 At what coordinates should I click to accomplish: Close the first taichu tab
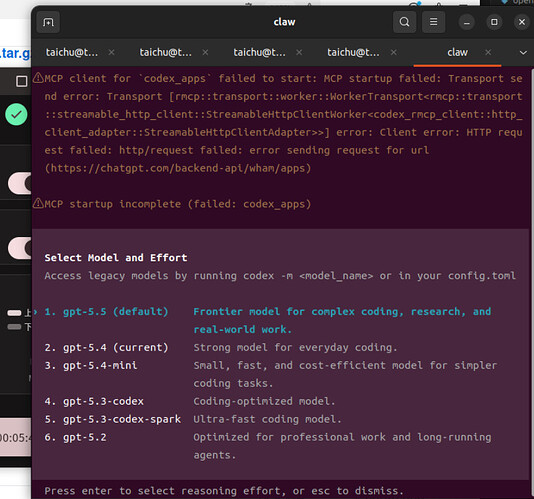(111, 52)
